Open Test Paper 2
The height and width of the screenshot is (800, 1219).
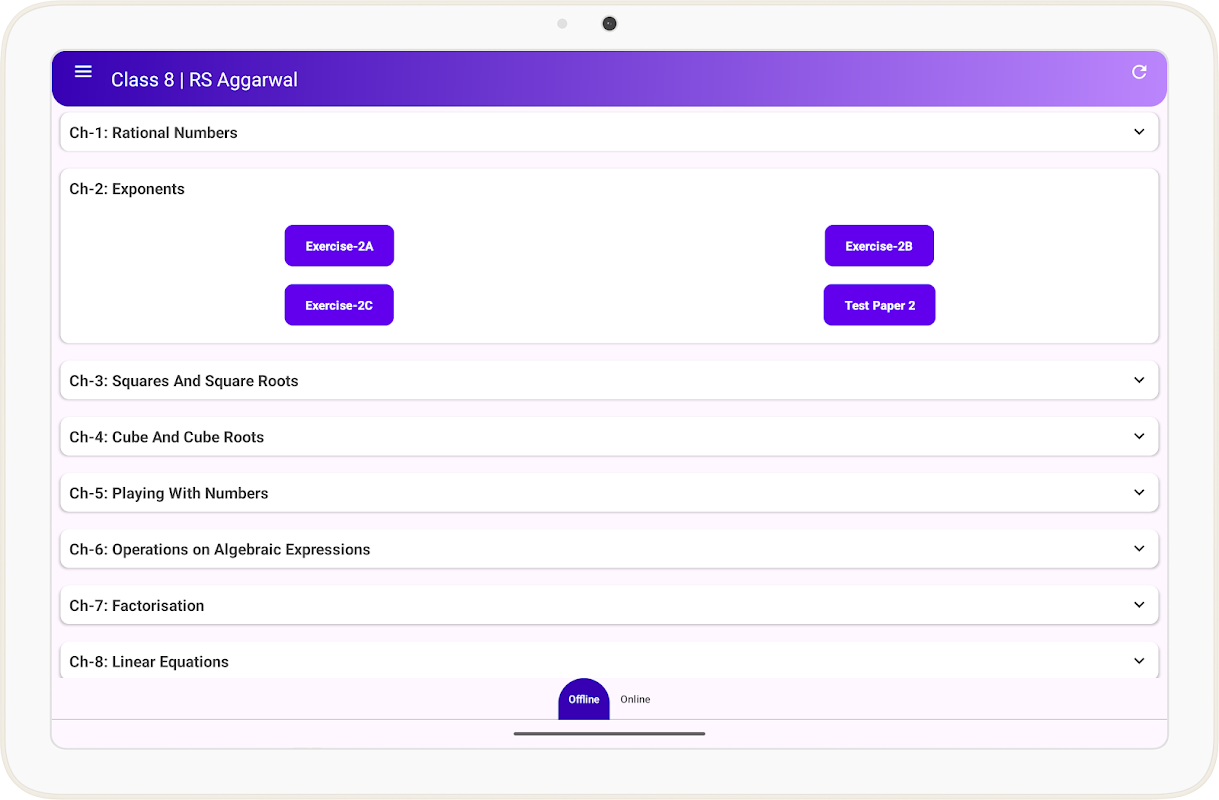[879, 305]
